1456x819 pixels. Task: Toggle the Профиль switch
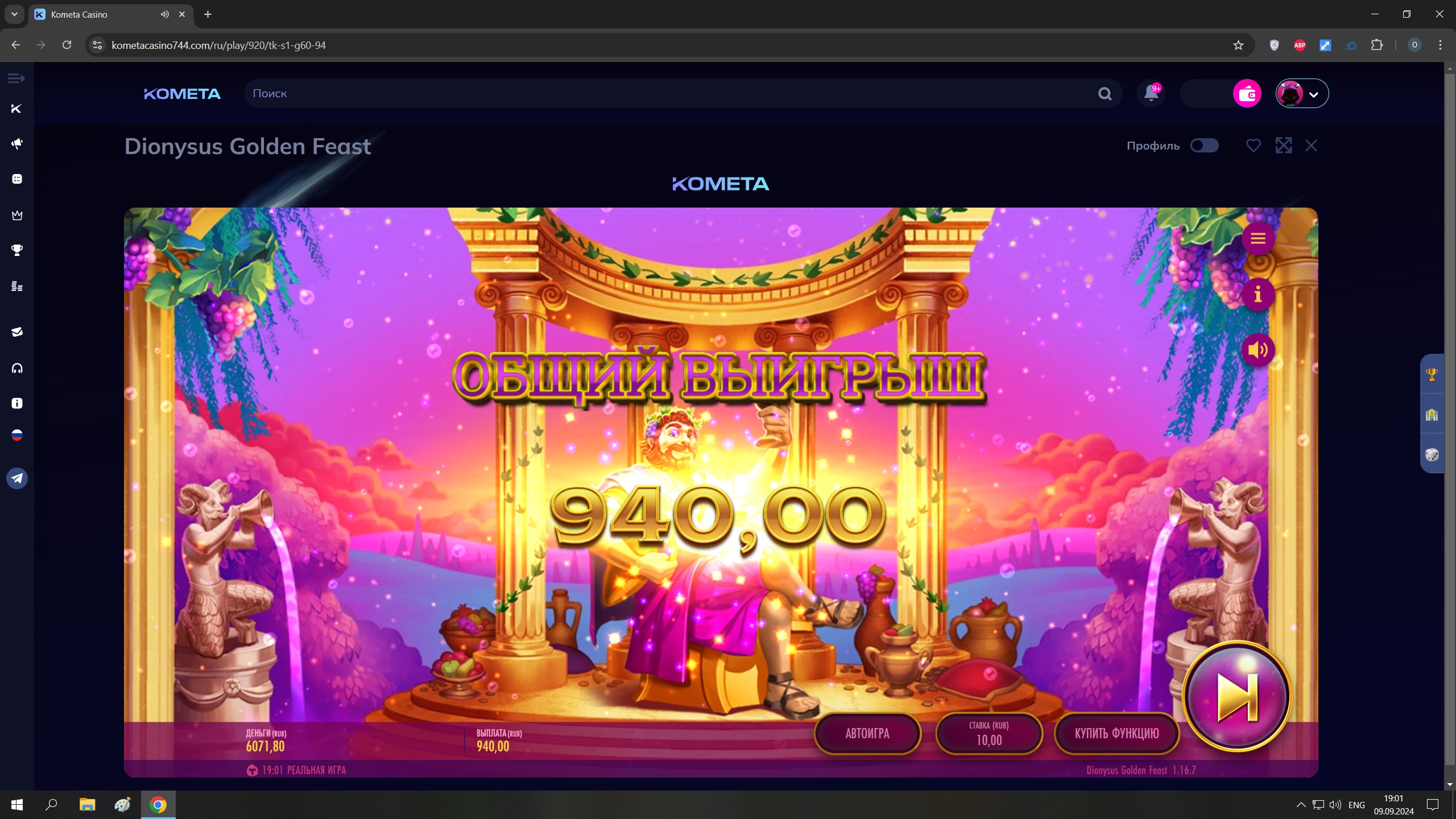point(1204,146)
